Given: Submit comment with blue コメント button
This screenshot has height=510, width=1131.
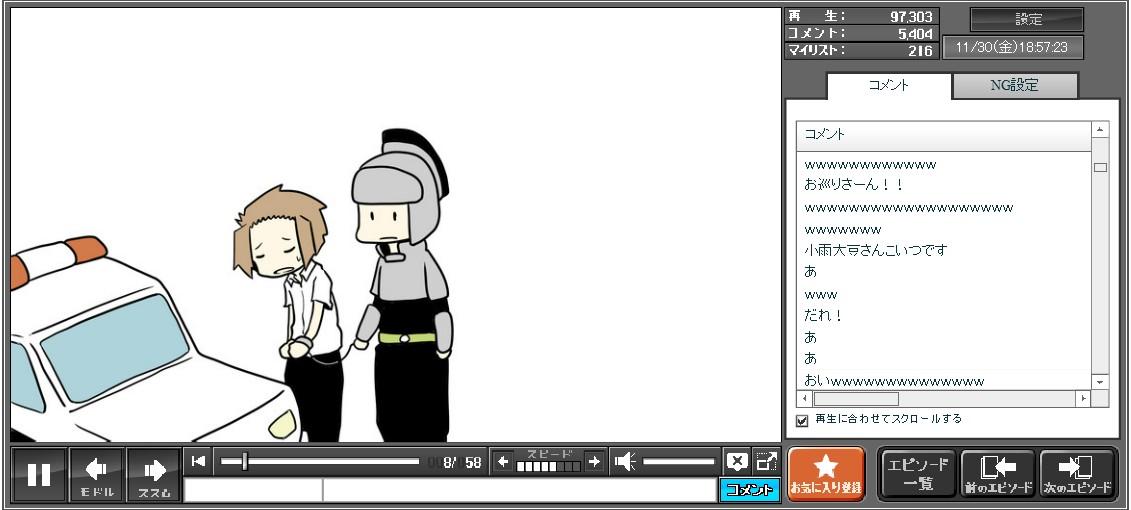Looking at the screenshot, I should 748,490.
